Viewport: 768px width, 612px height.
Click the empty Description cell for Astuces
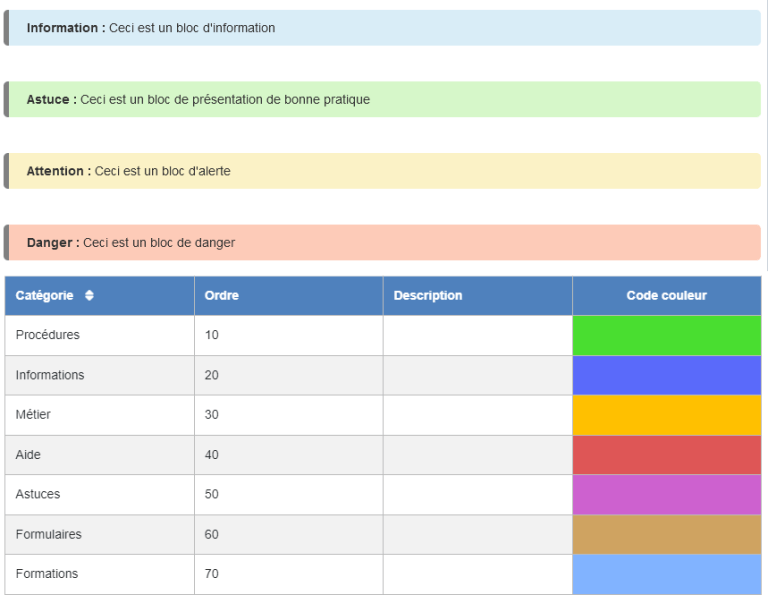point(477,495)
